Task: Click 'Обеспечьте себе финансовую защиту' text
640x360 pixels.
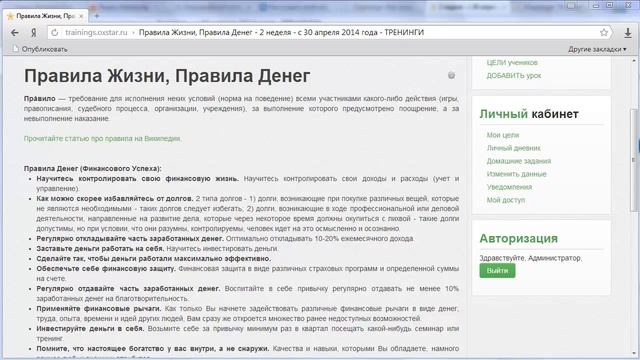Action: pyautogui.click(x=106, y=269)
